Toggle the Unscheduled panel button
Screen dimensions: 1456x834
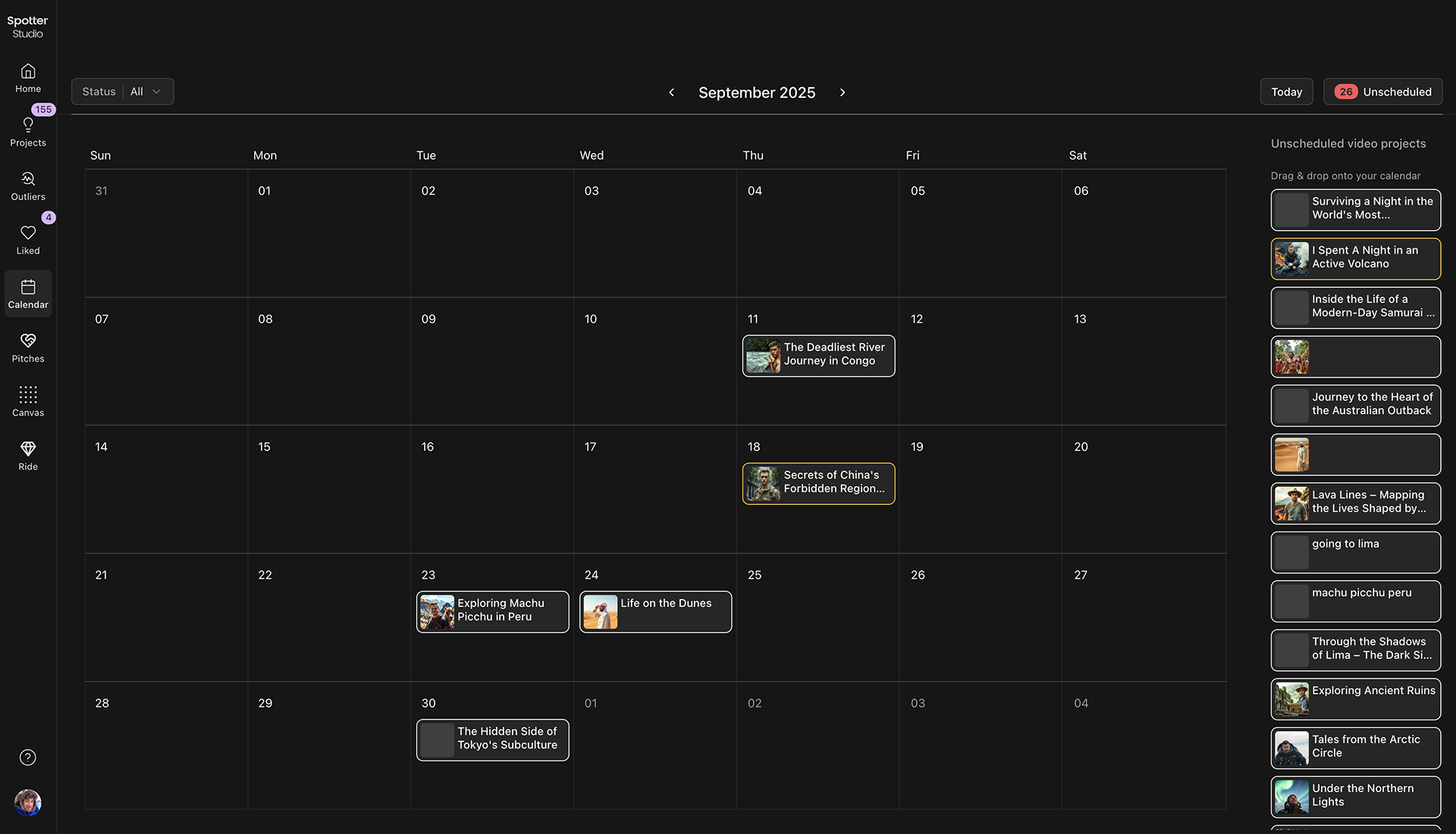tap(1382, 92)
